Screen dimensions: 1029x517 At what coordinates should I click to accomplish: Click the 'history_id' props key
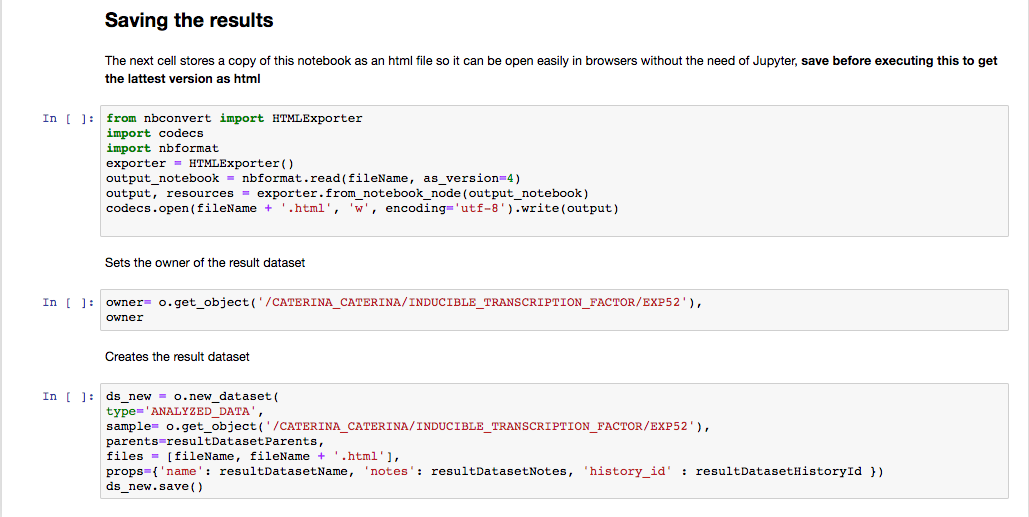point(627,471)
